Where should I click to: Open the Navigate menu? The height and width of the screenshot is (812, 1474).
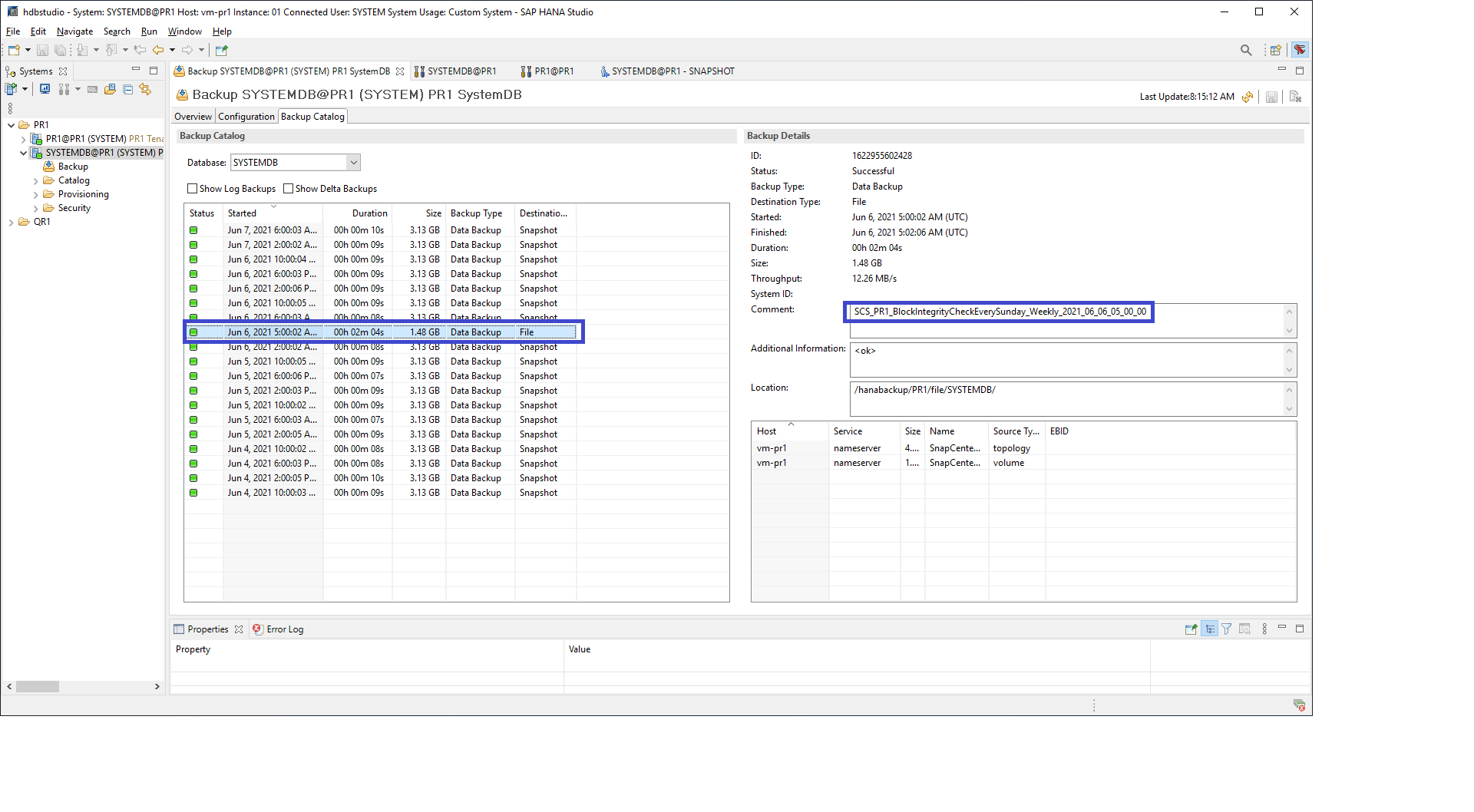click(x=74, y=31)
